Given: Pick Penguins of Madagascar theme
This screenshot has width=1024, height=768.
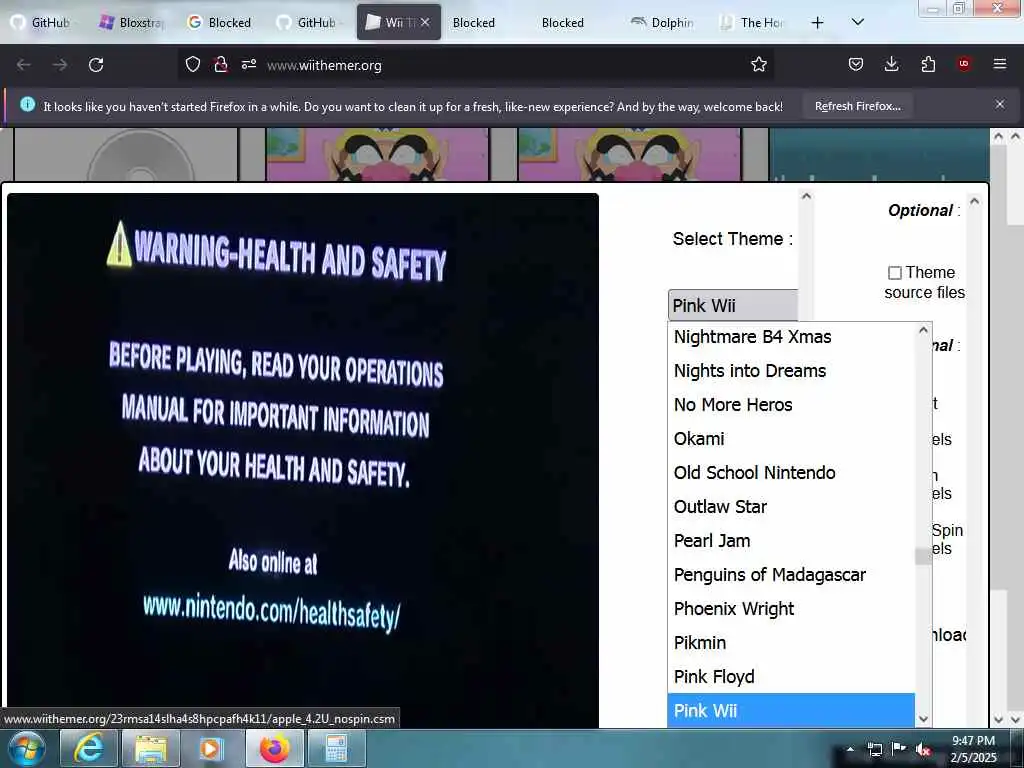Looking at the screenshot, I should point(791,575).
